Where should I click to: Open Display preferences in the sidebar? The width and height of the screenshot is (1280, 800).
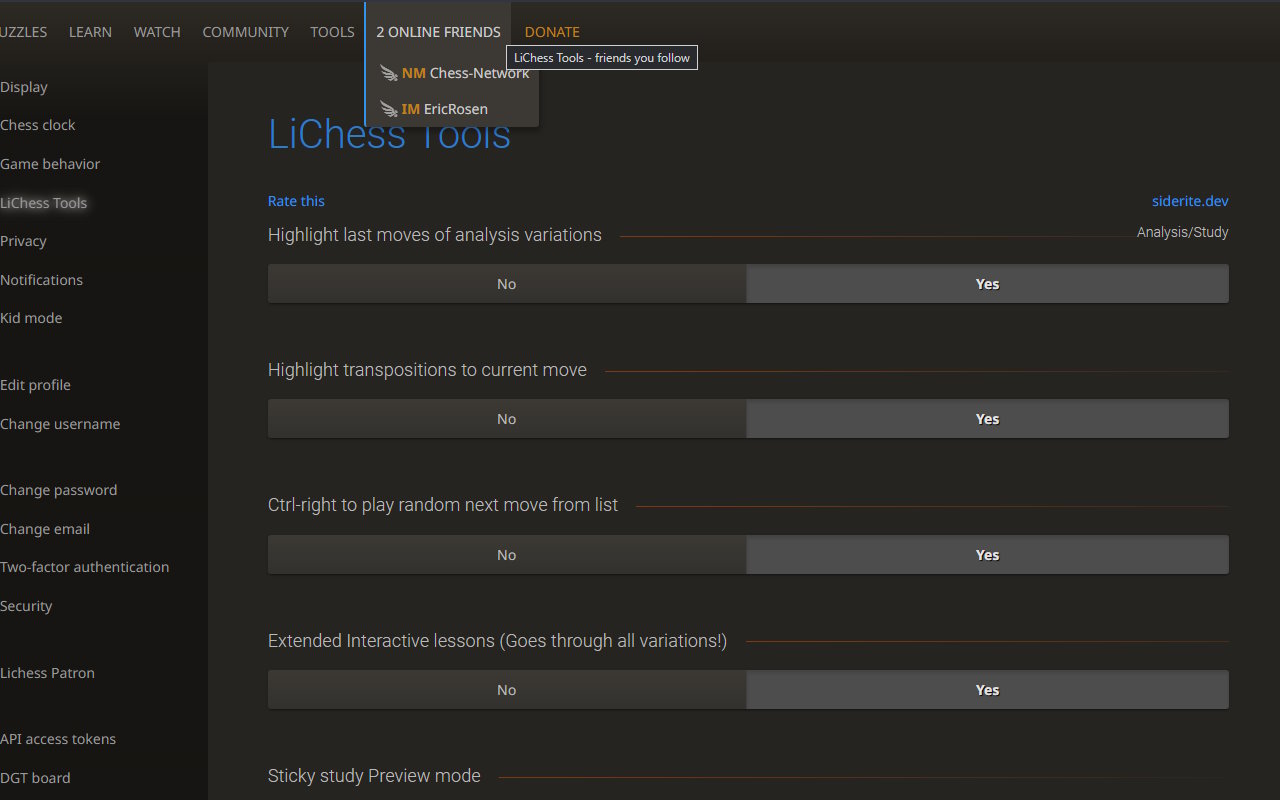point(24,87)
